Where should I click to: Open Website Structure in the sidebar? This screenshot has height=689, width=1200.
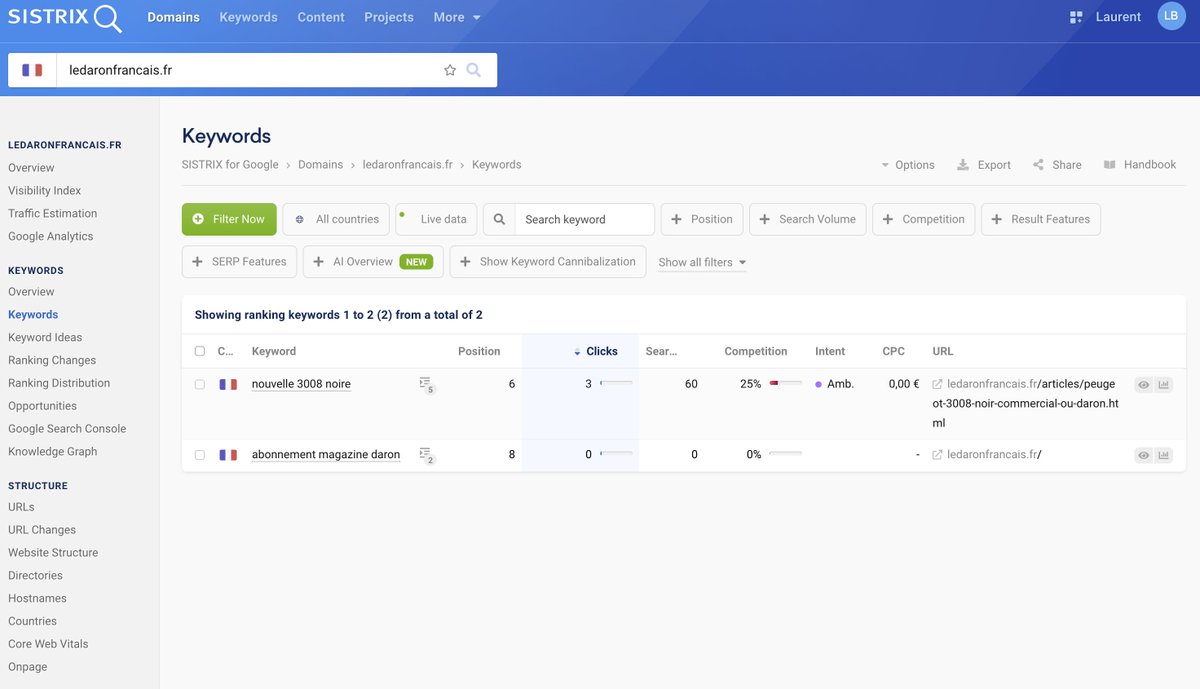click(53, 553)
